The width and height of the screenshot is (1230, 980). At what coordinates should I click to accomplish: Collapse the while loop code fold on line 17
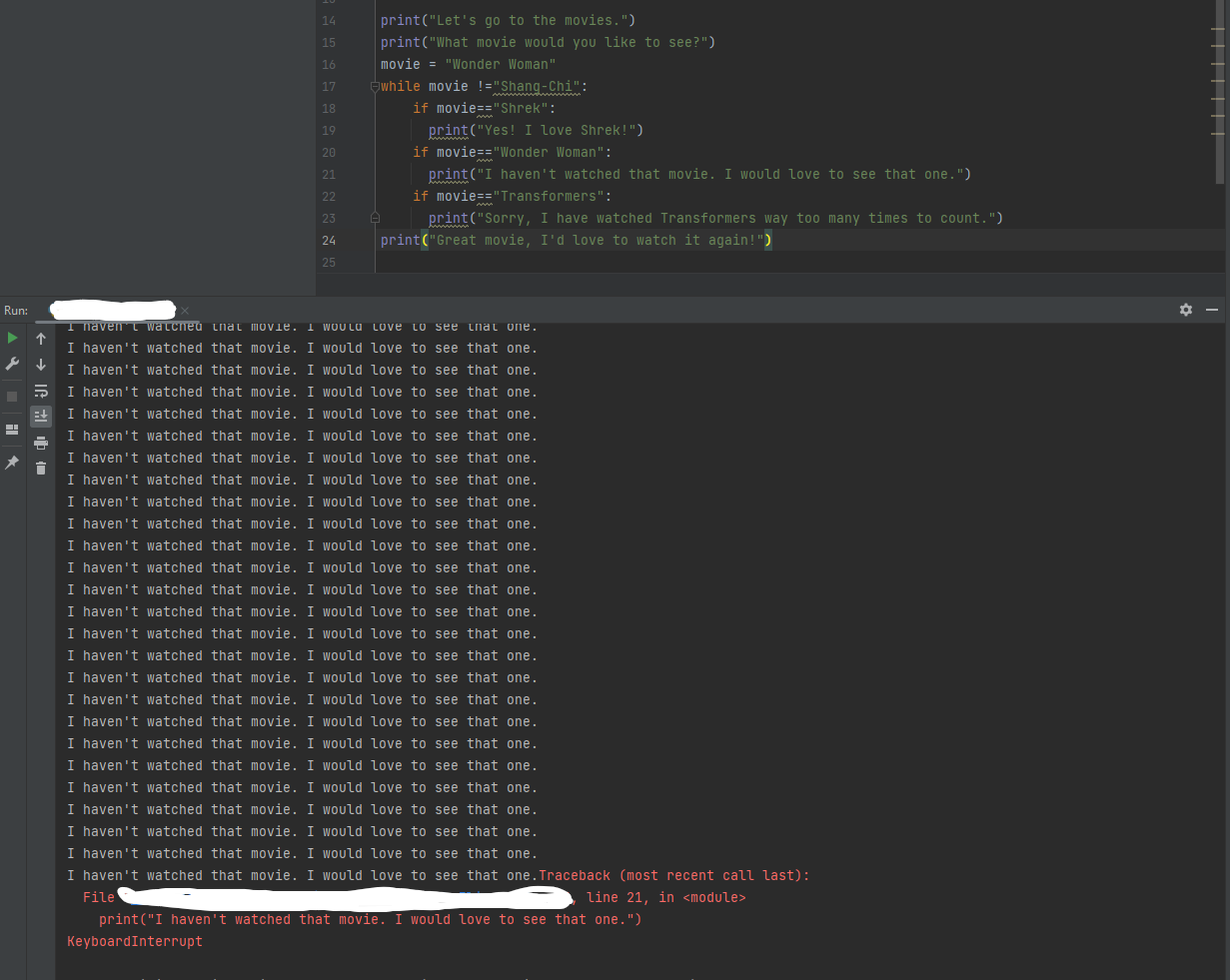[x=374, y=86]
